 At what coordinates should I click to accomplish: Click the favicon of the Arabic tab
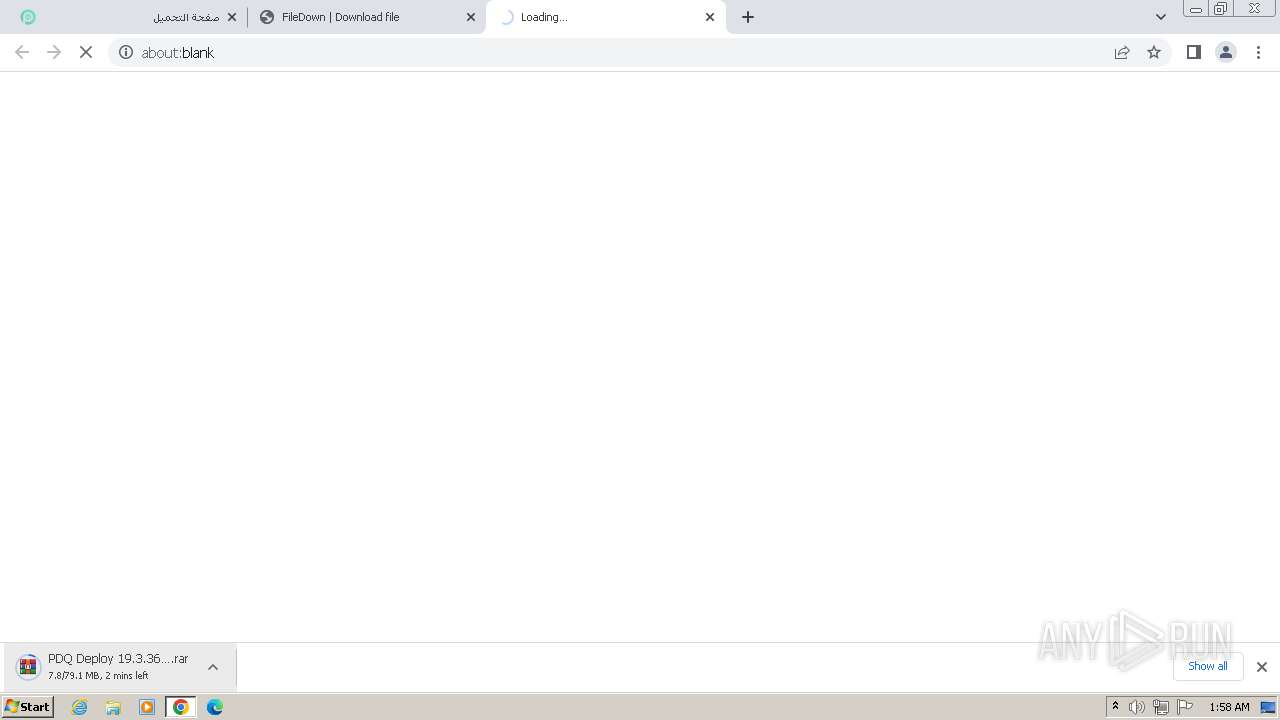pos(28,17)
